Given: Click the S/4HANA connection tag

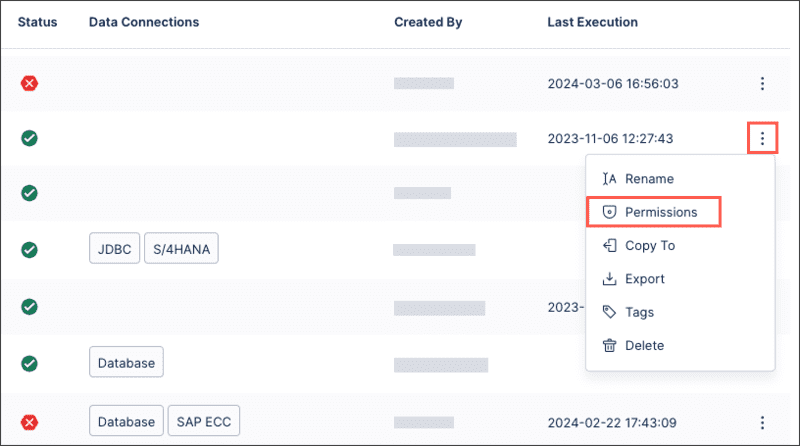Looking at the screenshot, I should 181,250.
